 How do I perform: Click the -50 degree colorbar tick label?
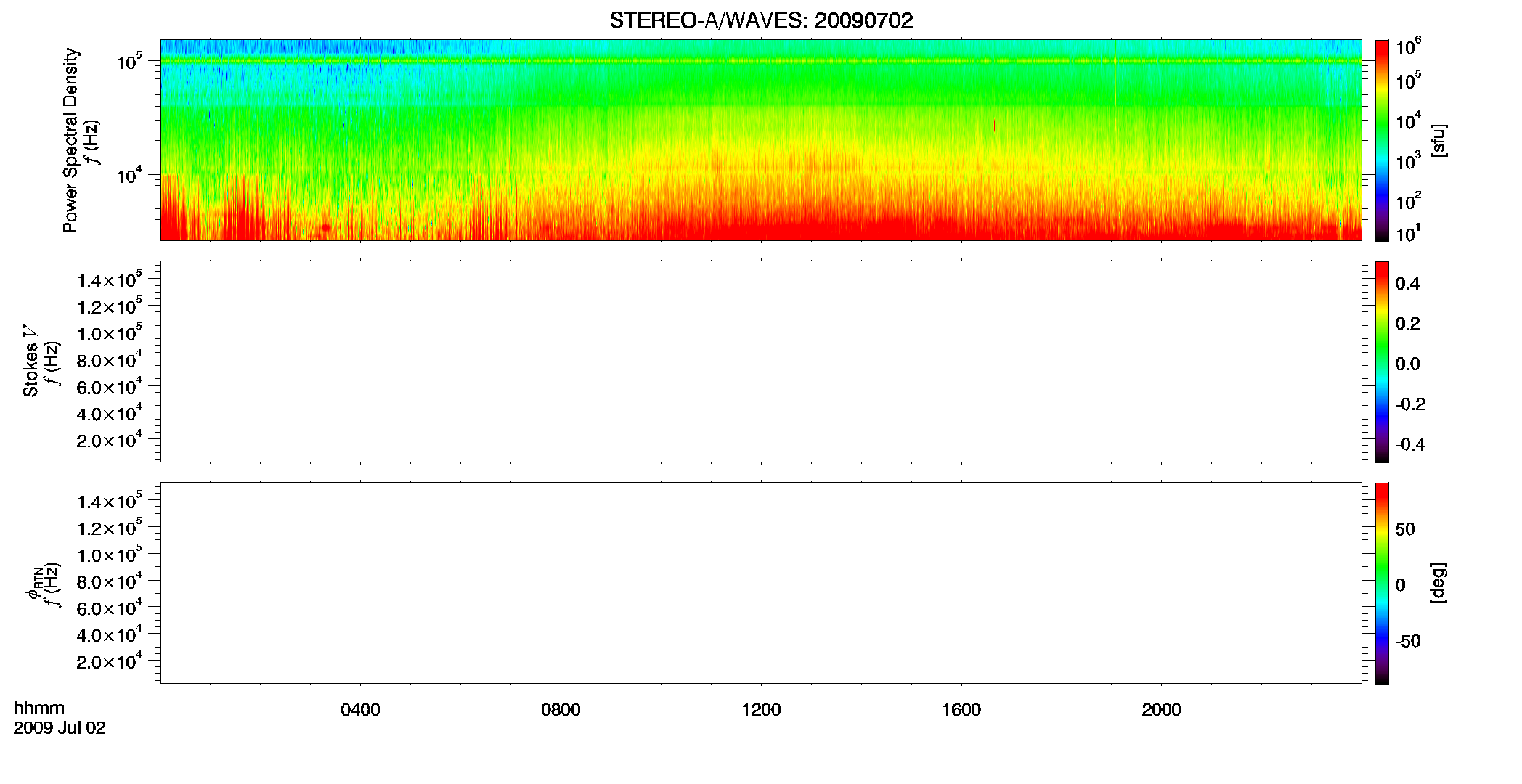(x=1408, y=641)
